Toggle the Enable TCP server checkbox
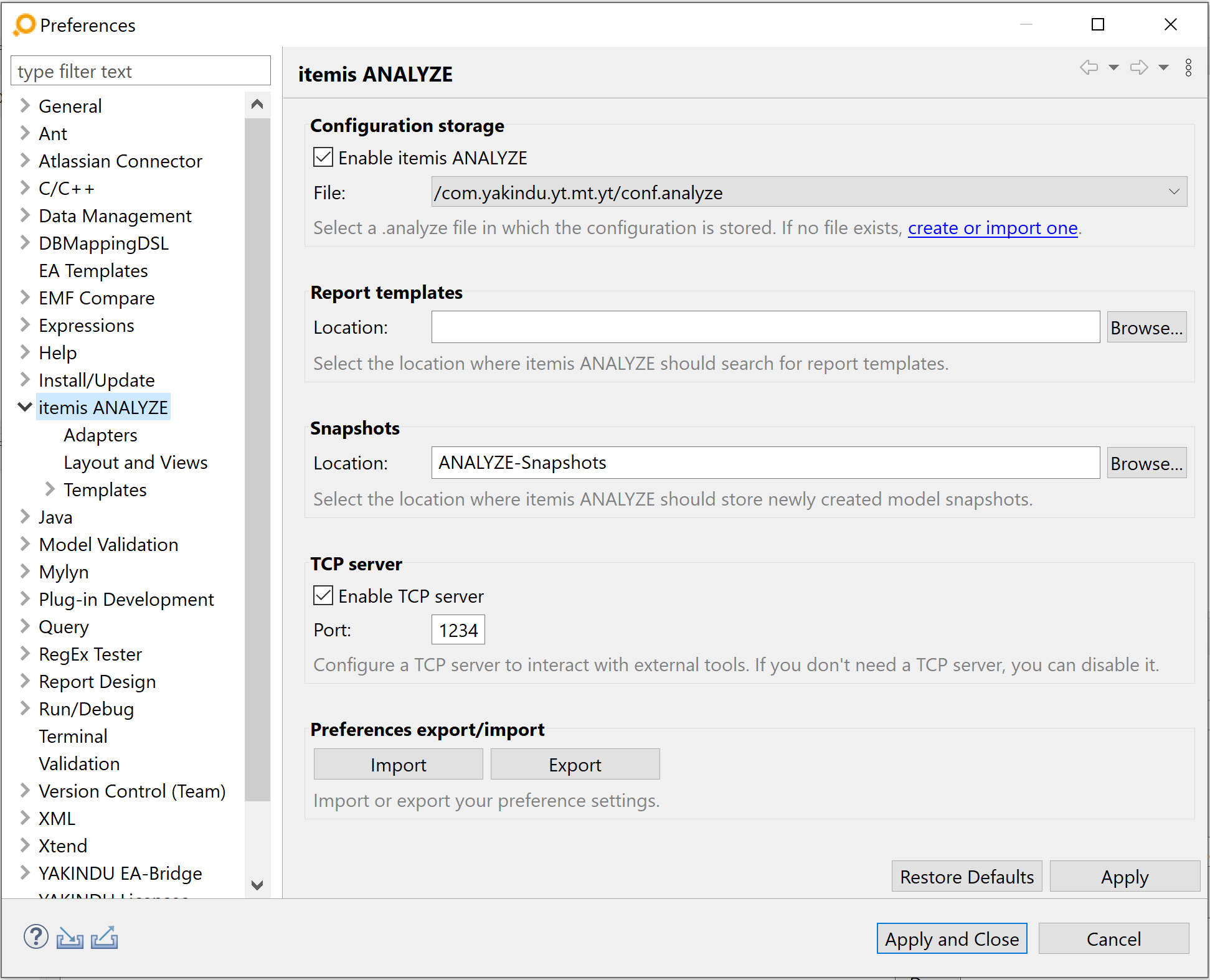This screenshot has height=980, width=1210. click(323, 595)
